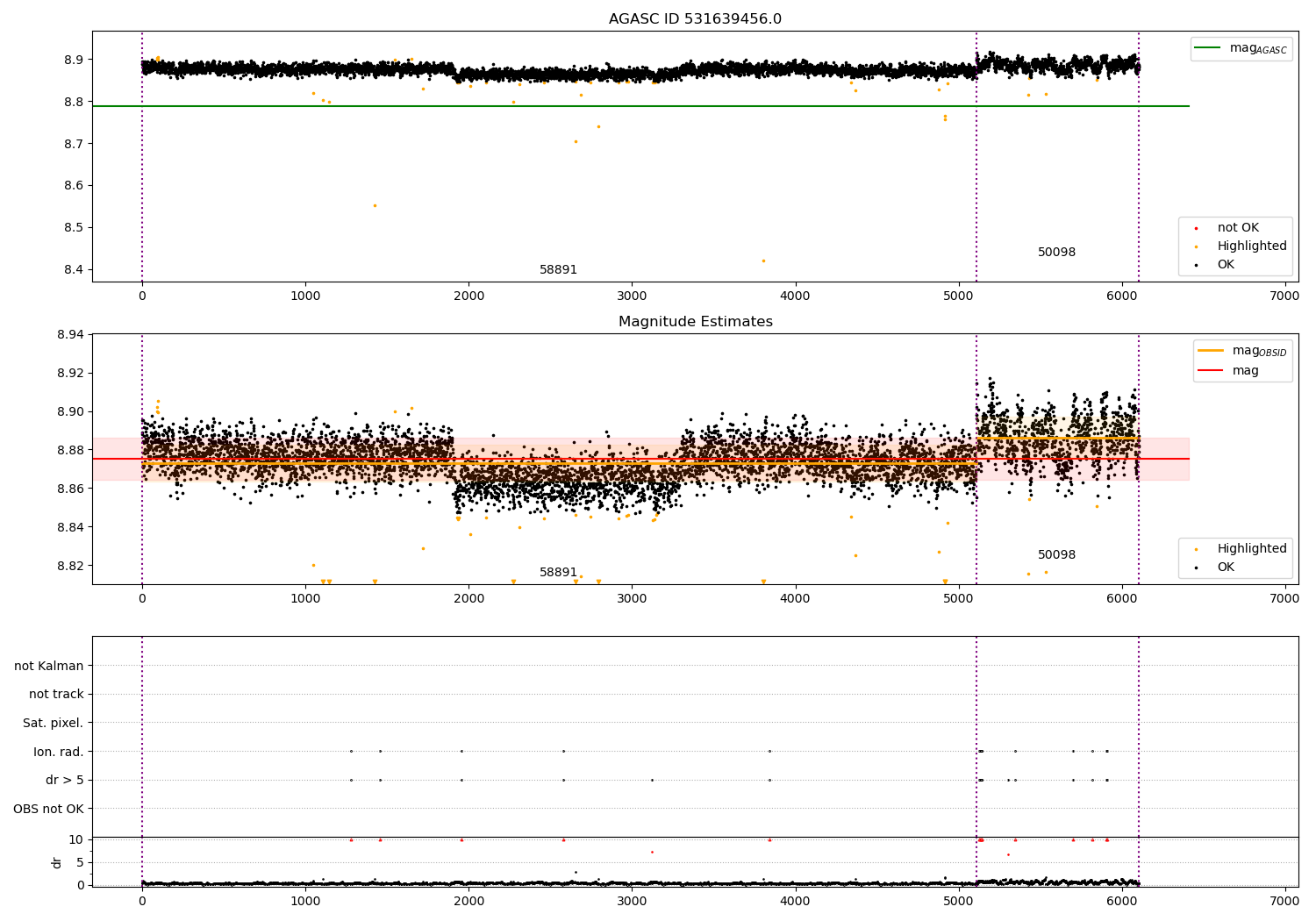Click the orange line sample in mag OBSID legend
The height and width of the screenshot is (921, 1316).
coord(1211,351)
